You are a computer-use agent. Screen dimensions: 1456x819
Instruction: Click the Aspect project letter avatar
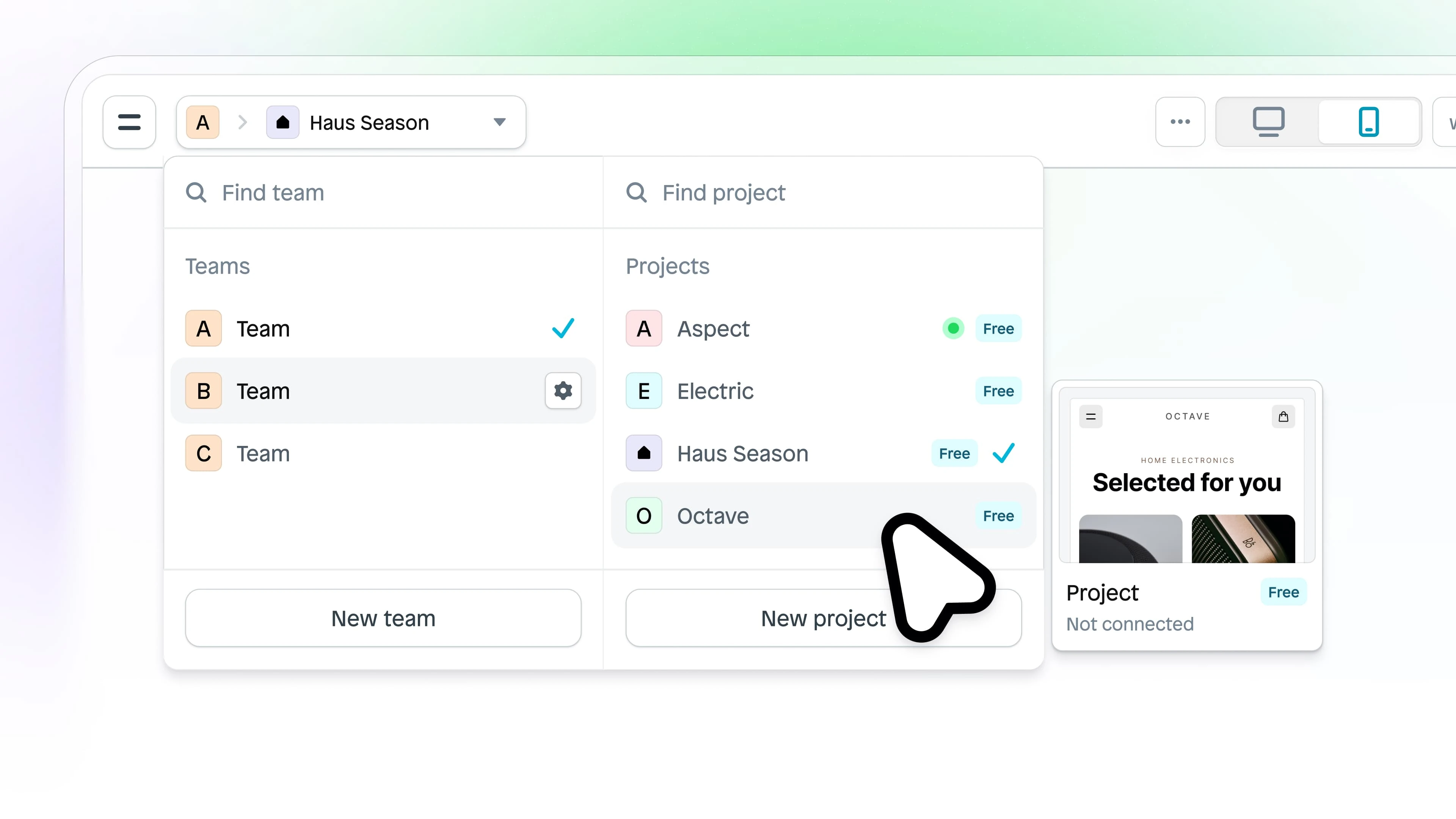tap(644, 328)
